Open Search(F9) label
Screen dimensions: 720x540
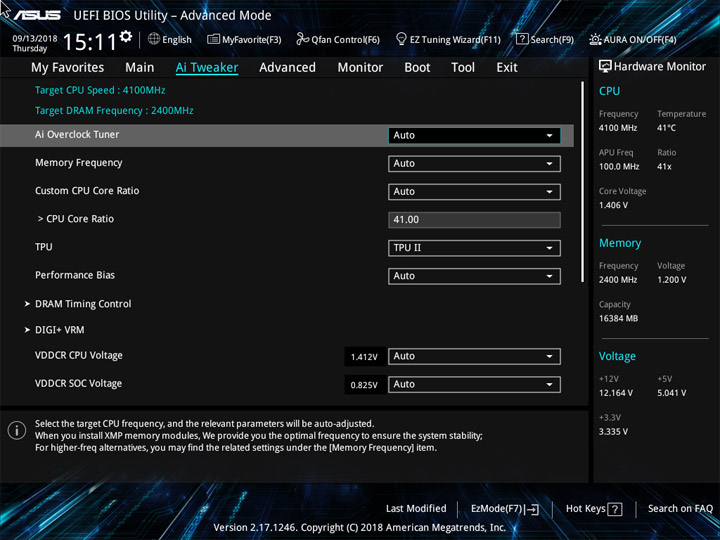point(552,40)
